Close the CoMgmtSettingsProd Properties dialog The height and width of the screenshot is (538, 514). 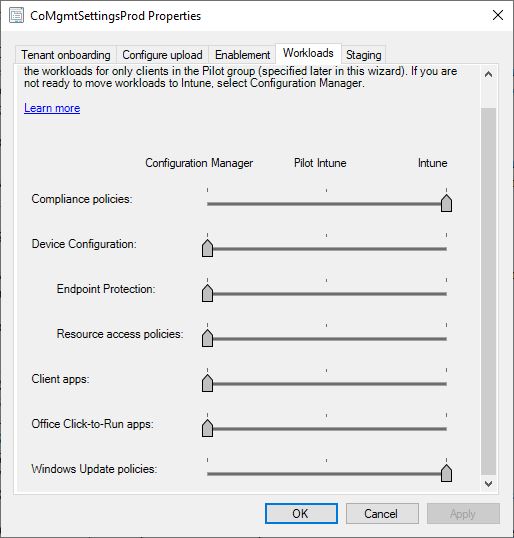point(498,15)
